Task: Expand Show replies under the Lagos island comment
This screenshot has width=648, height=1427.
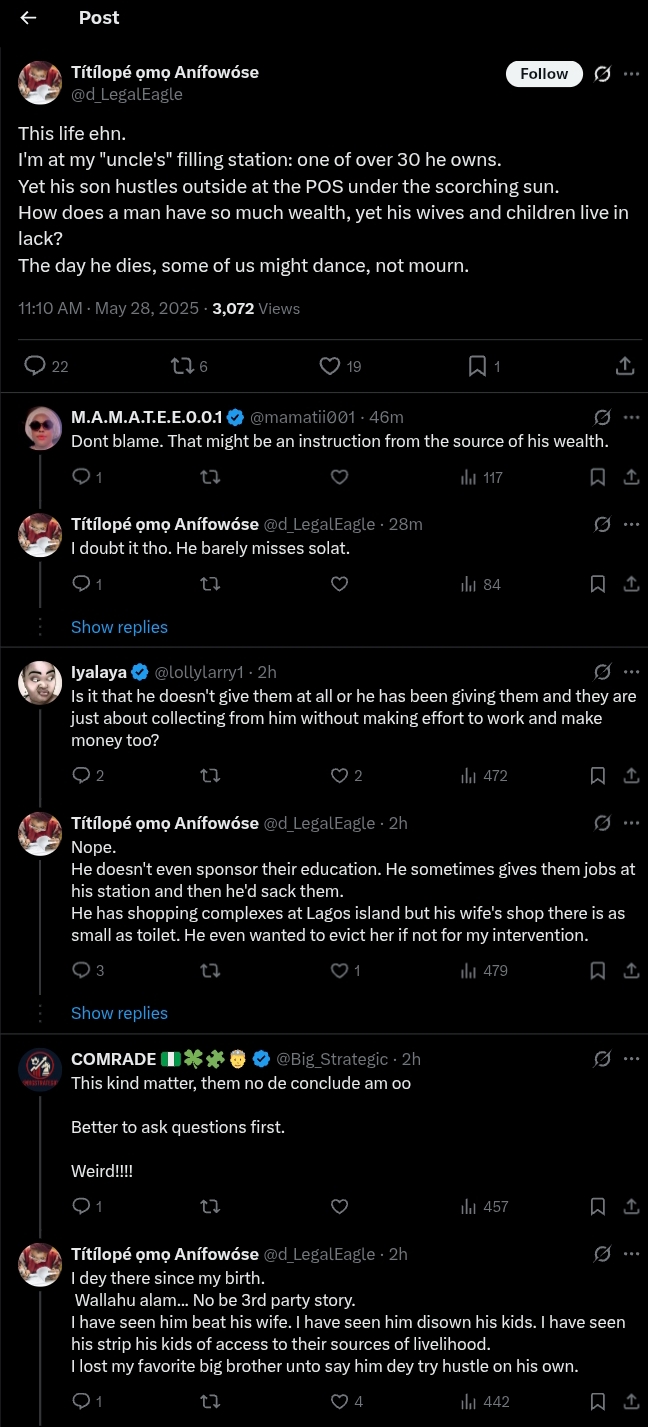Action: pyautogui.click(x=119, y=1013)
